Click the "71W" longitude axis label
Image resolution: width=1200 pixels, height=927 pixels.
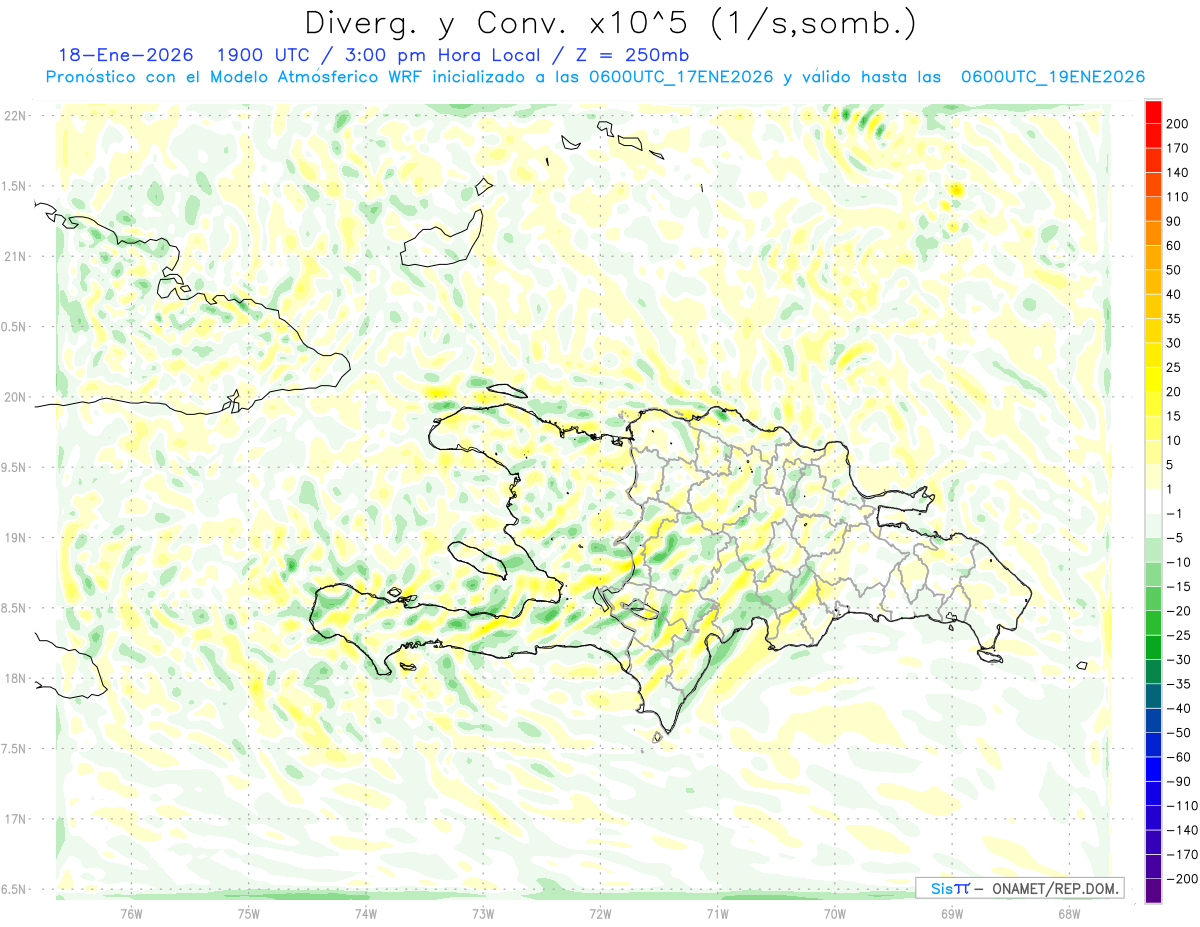(x=717, y=912)
